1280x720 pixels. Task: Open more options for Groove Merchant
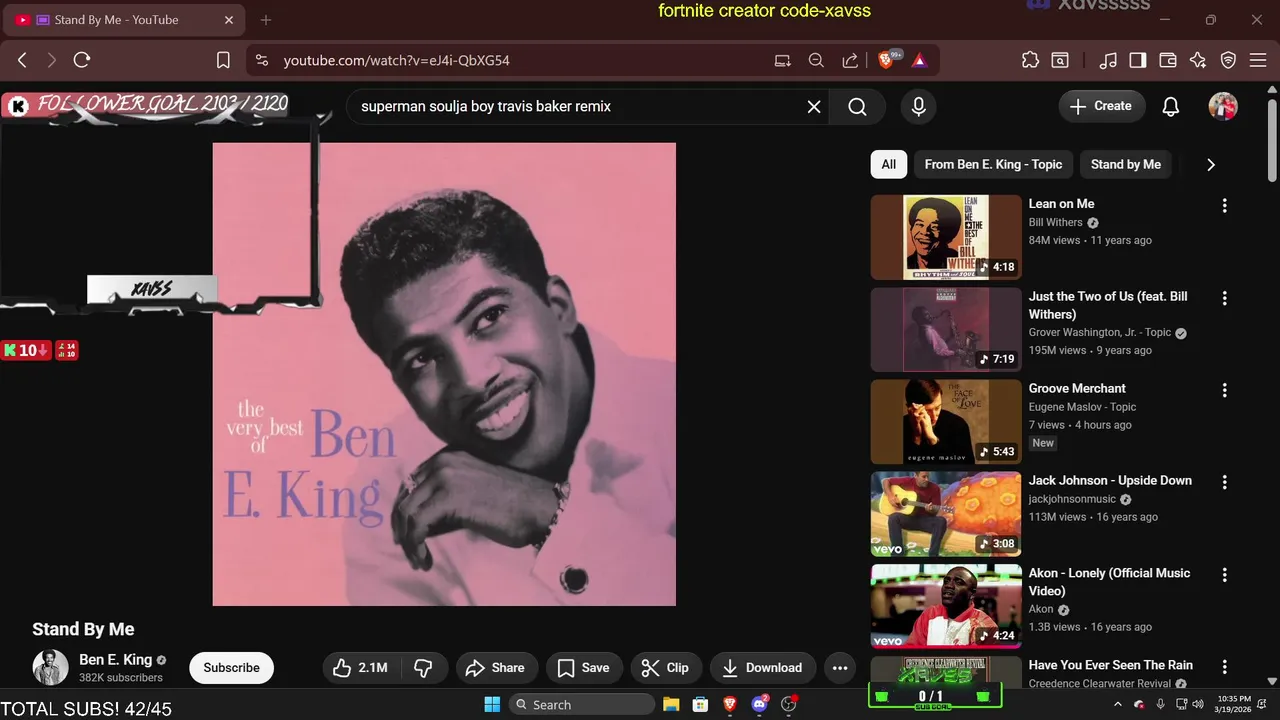click(x=1224, y=390)
